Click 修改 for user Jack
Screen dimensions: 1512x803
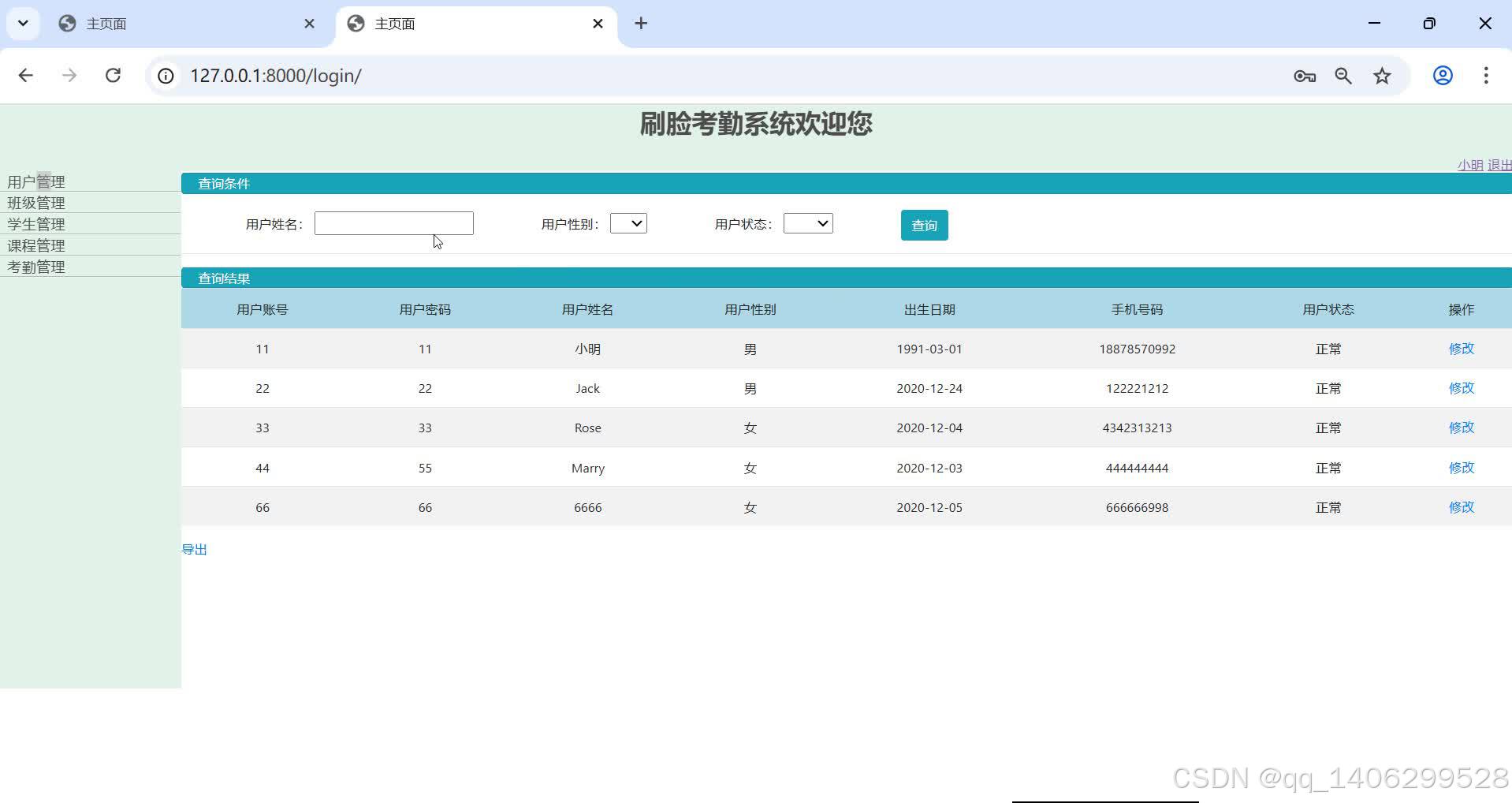point(1461,388)
